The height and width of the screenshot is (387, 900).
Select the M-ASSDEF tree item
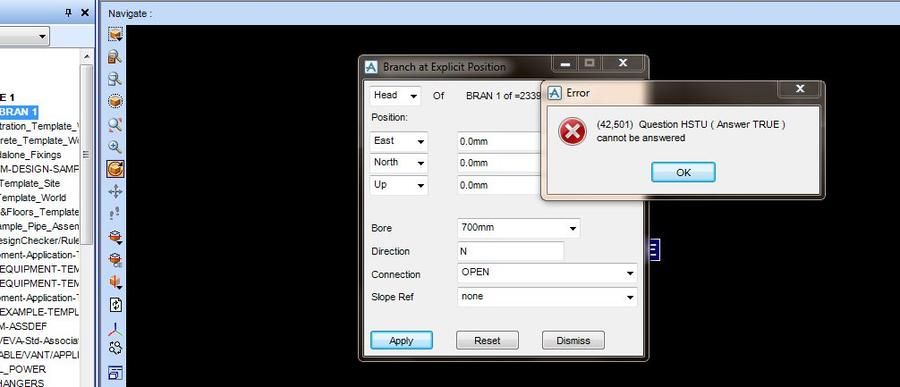[24, 326]
